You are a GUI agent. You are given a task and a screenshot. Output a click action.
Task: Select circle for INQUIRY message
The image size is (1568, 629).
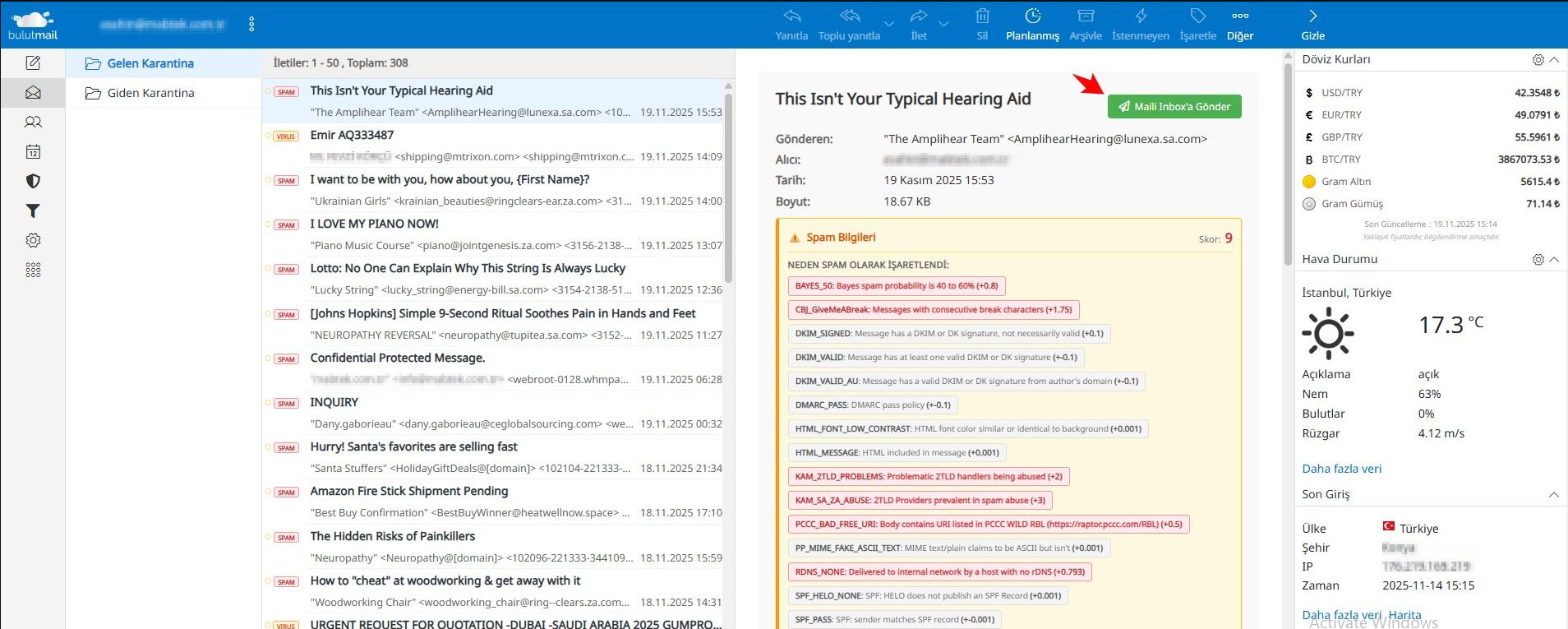pos(268,402)
